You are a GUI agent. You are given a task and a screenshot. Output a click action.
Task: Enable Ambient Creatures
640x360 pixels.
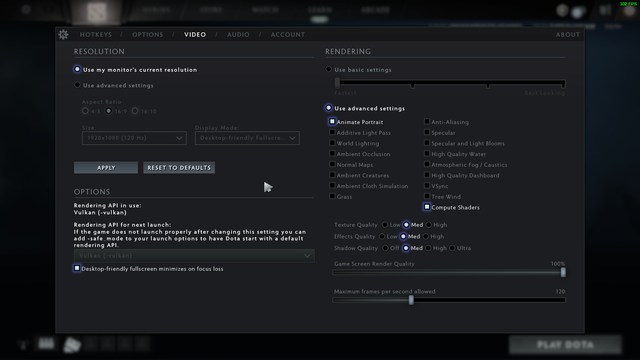tap(332, 175)
